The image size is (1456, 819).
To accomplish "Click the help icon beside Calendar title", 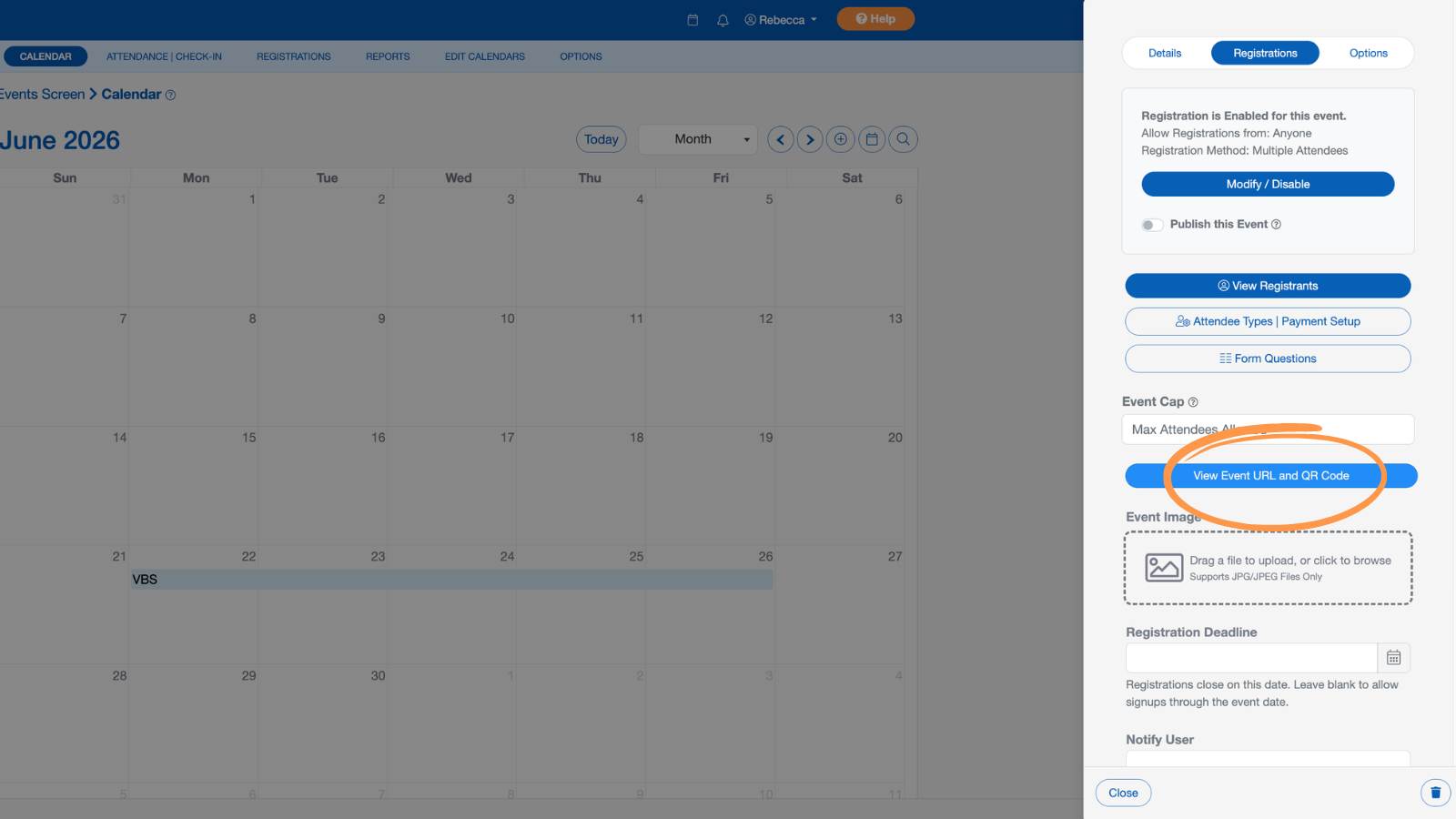I will tap(170, 96).
